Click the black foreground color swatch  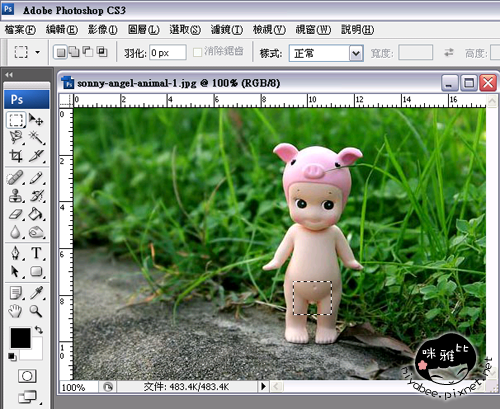[x=20, y=338]
